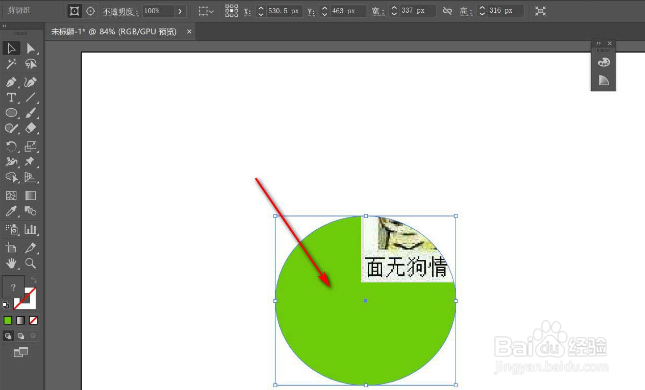
Task: Select the Hand tool
Action: point(11,263)
